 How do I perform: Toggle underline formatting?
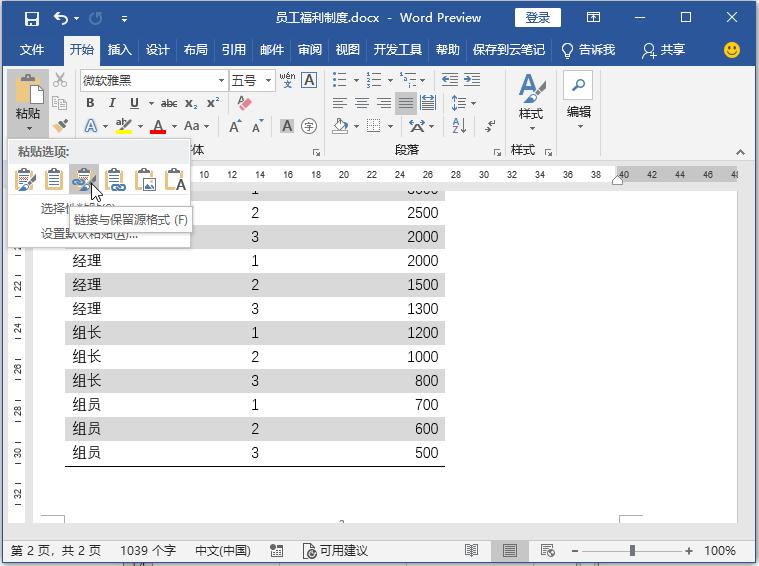134,103
